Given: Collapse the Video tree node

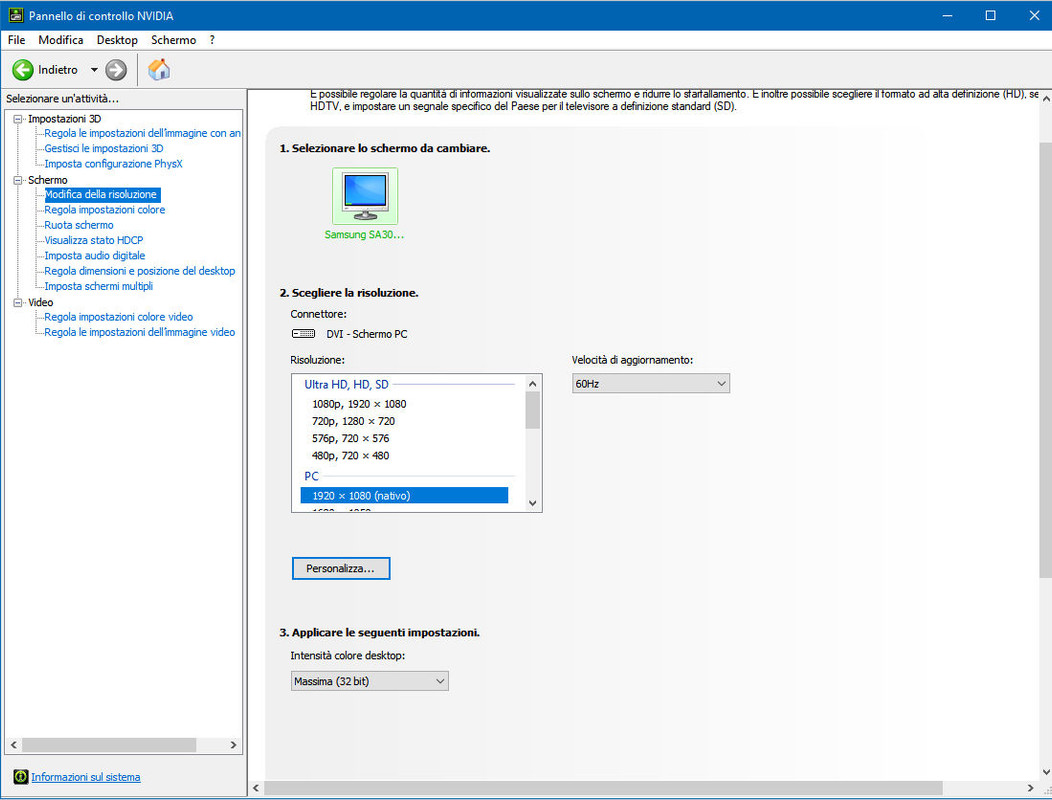Looking at the screenshot, I should [18, 303].
